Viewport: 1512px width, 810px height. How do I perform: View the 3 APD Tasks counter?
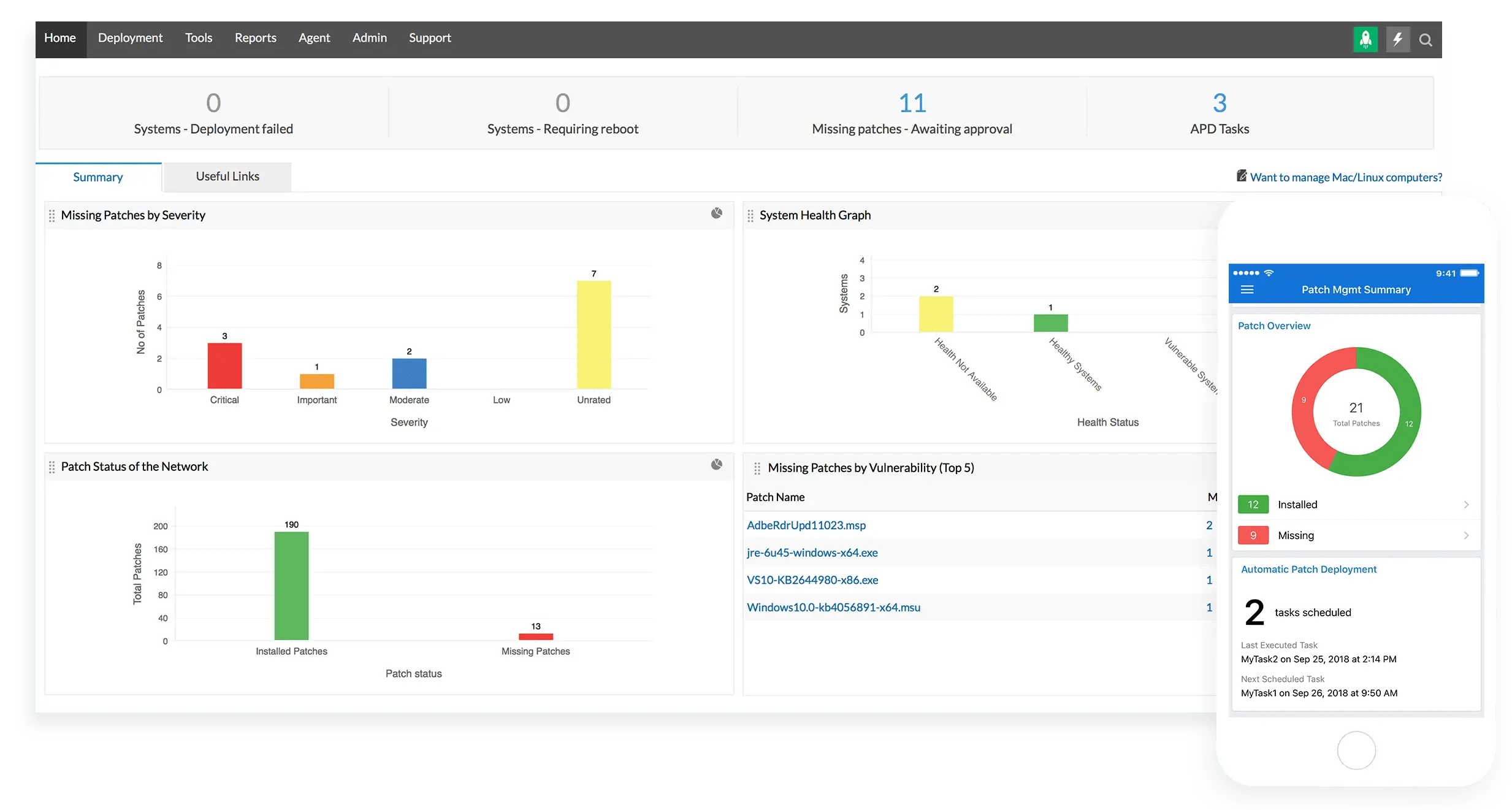1219,113
